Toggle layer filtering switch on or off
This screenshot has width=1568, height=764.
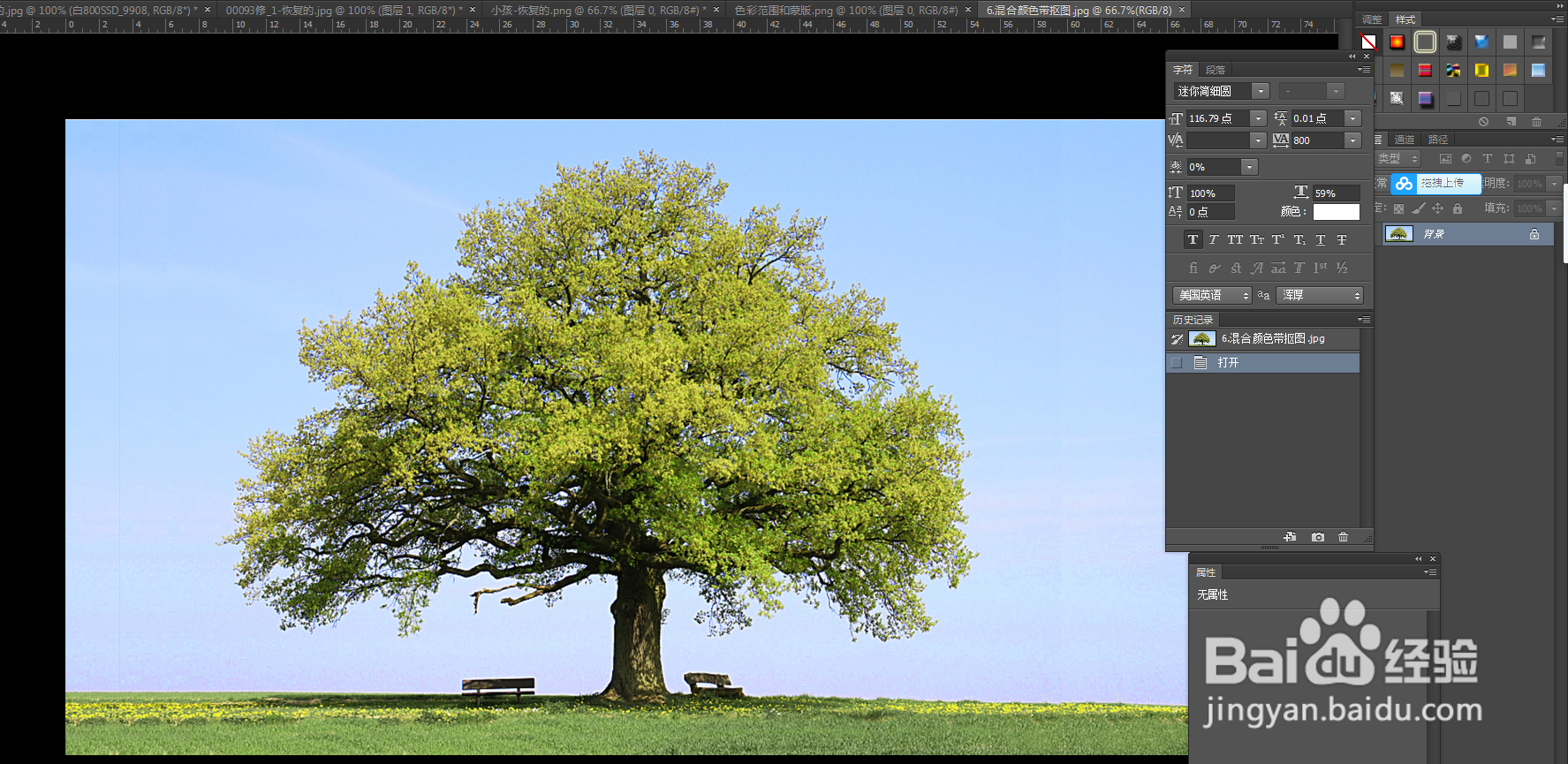pos(1559,159)
